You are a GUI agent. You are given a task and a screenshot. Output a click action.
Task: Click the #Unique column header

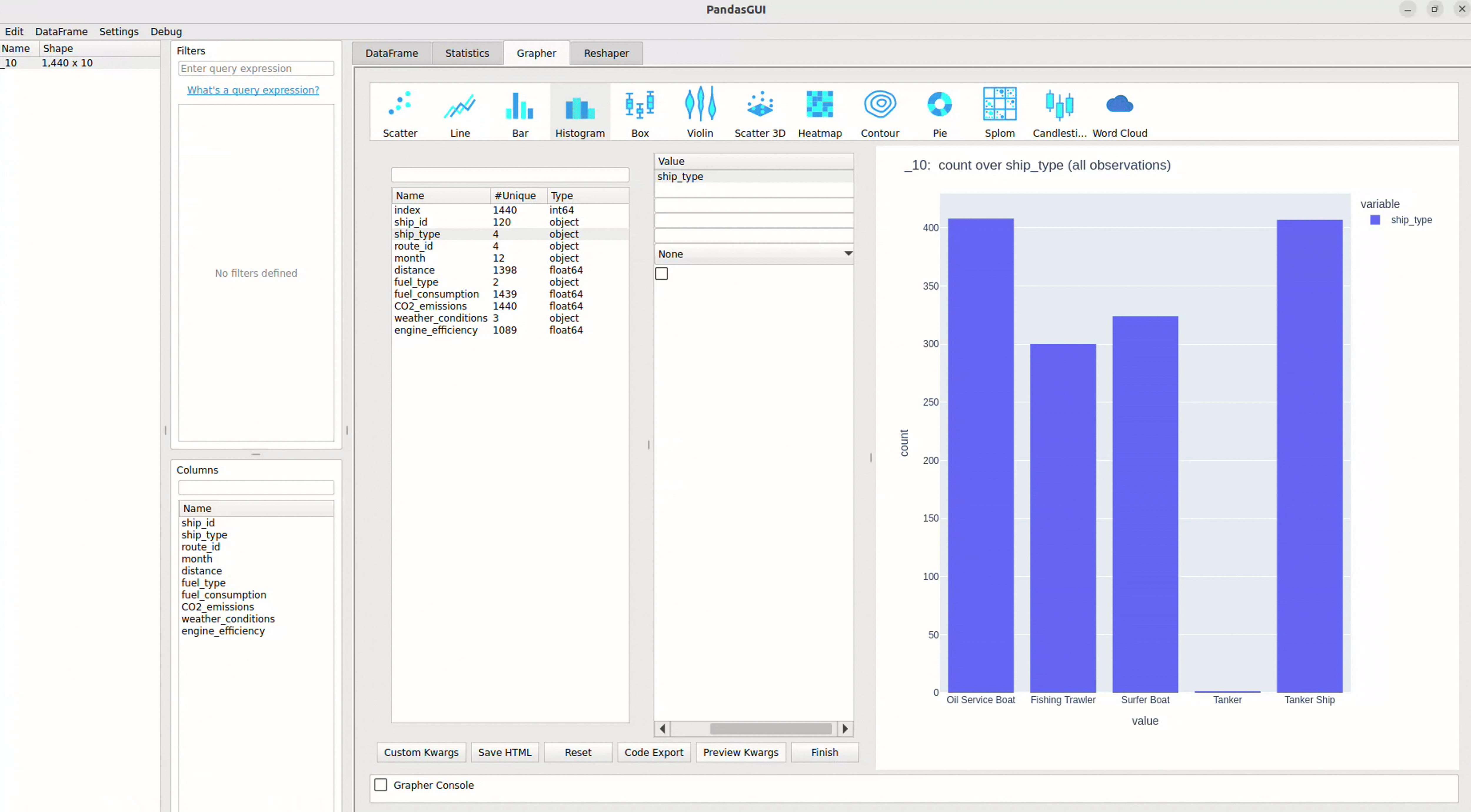coord(518,195)
